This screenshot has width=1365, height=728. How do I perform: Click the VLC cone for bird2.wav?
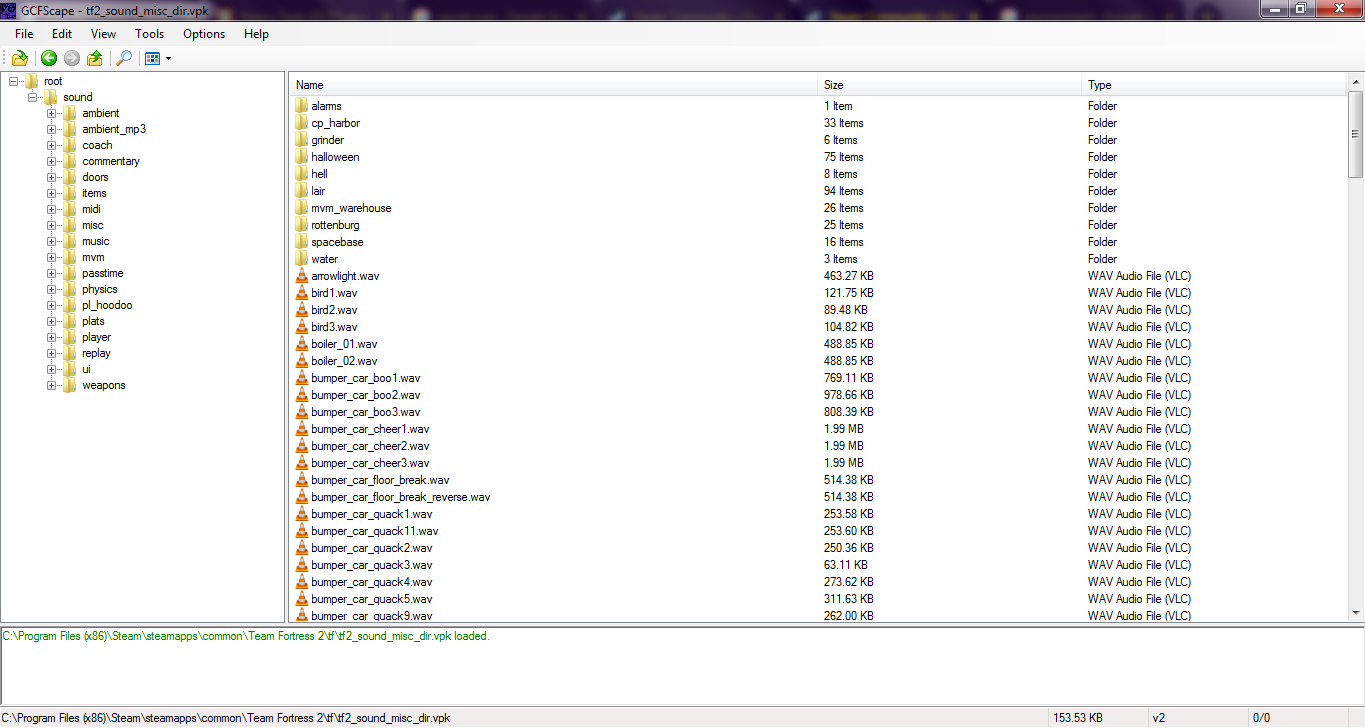pos(302,310)
